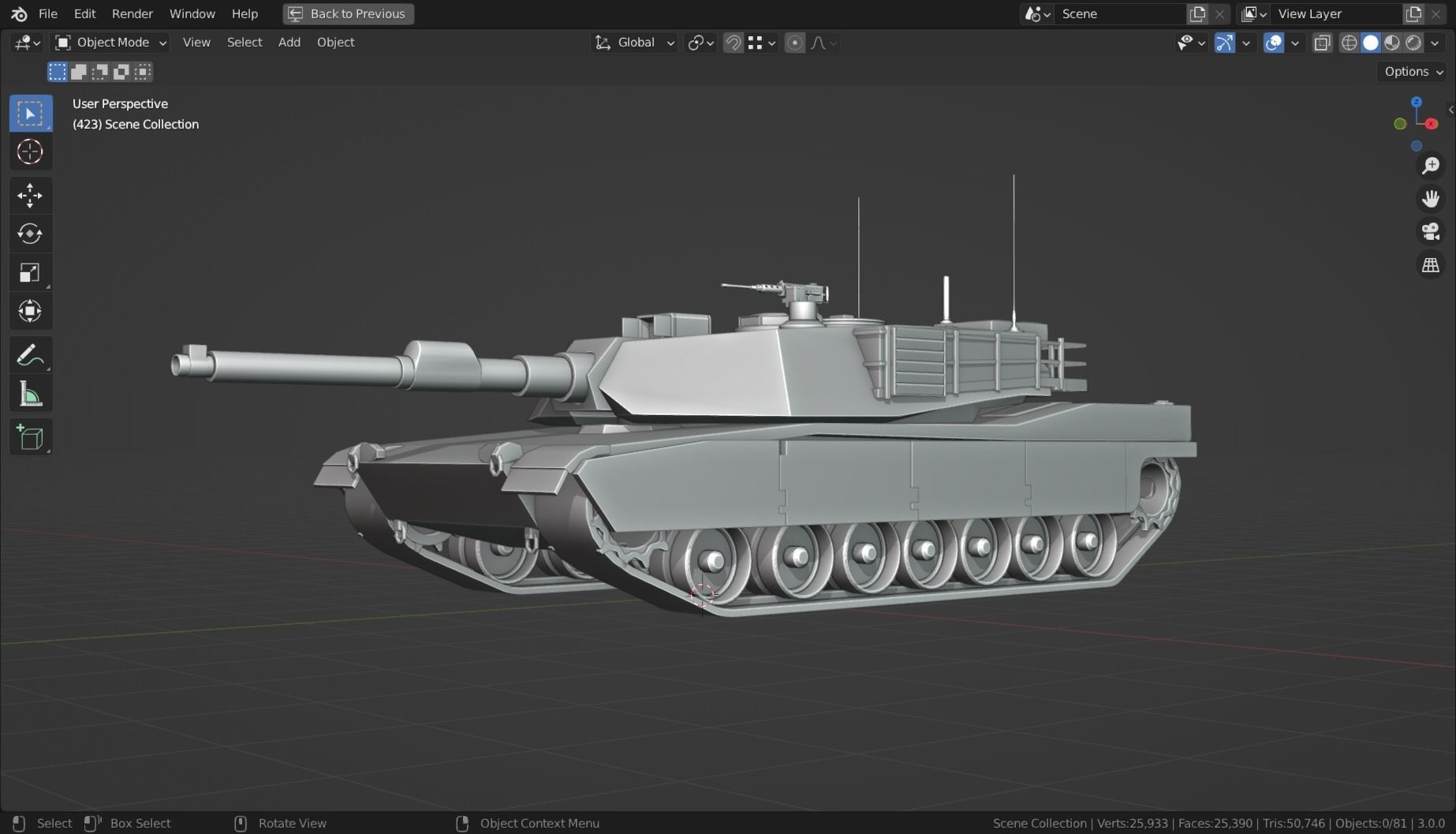Set selection mode to Extend
Screen dimensions: 1456x834
tap(79, 72)
